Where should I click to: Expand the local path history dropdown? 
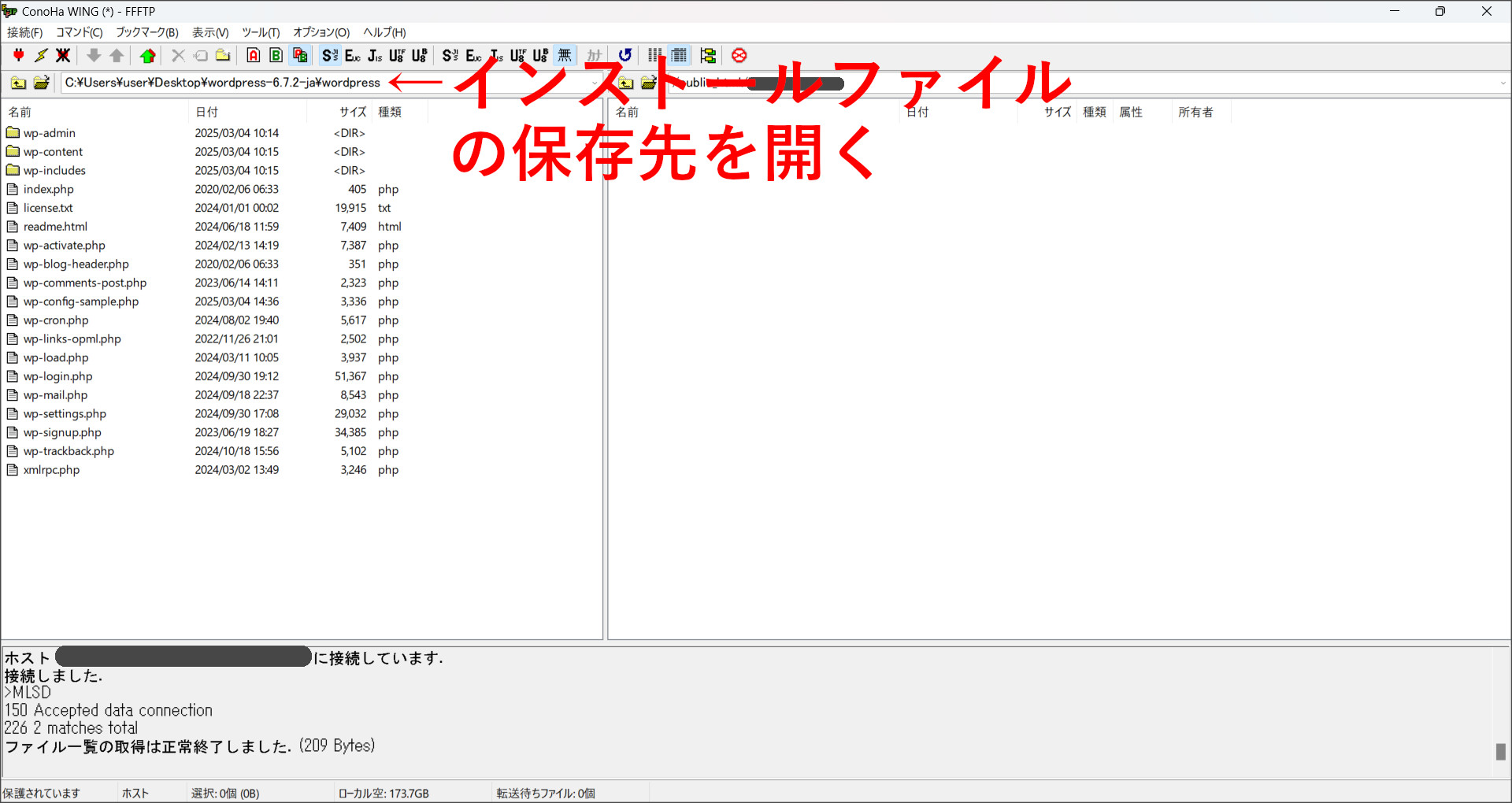[595, 83]
